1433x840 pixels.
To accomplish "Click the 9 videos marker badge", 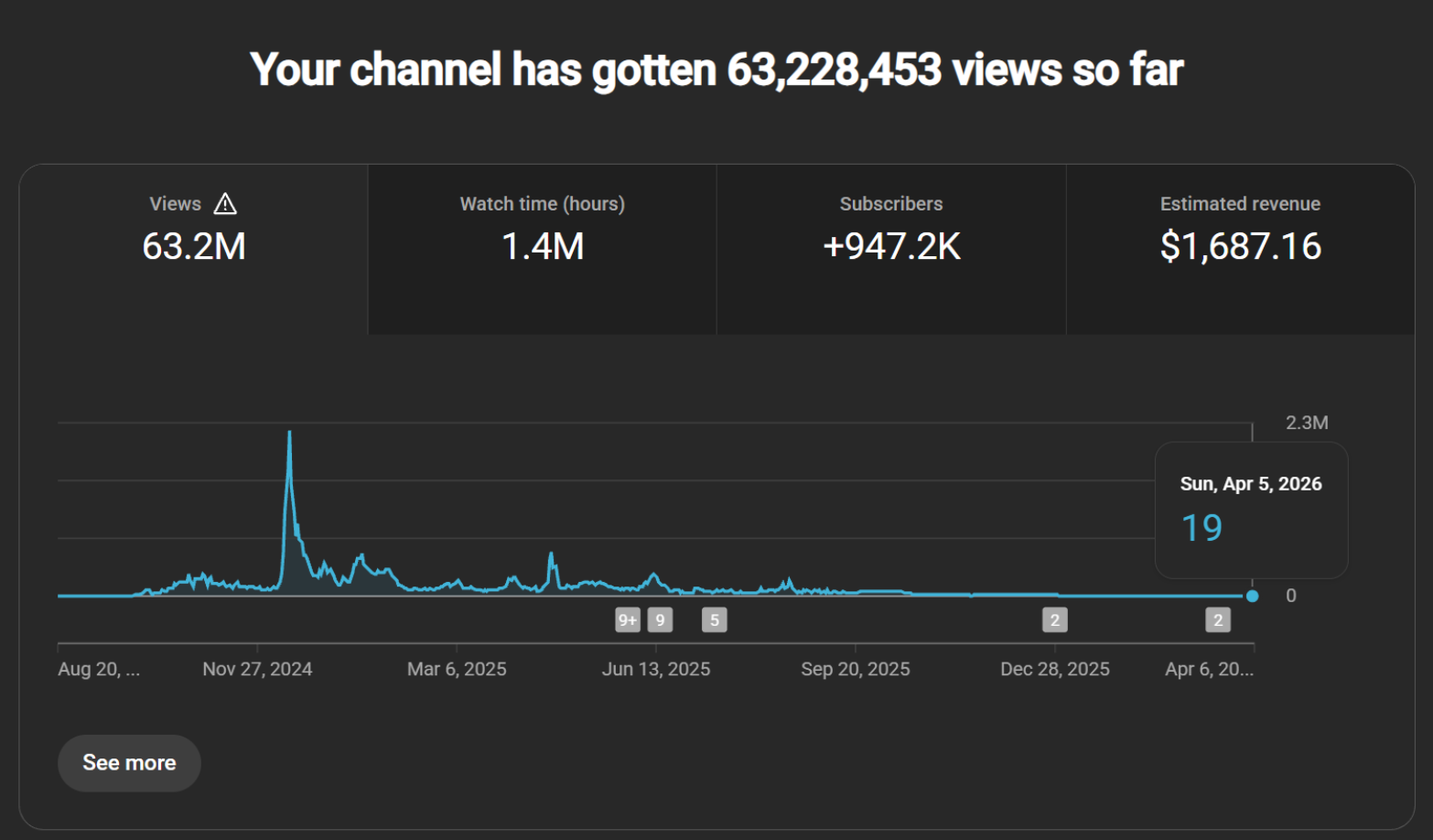I will (660, 620).
